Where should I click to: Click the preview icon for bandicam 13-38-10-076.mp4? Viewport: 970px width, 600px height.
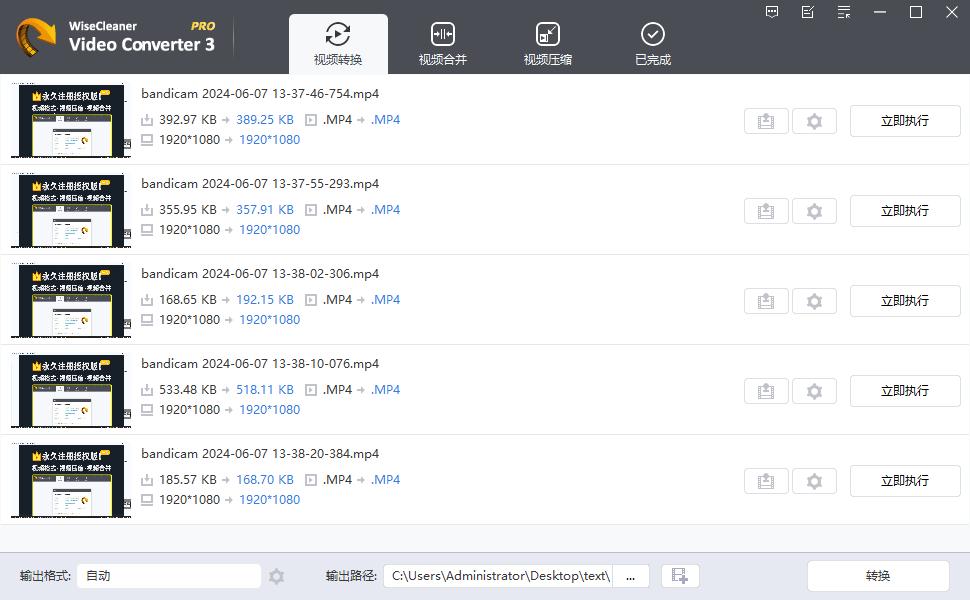766,390
